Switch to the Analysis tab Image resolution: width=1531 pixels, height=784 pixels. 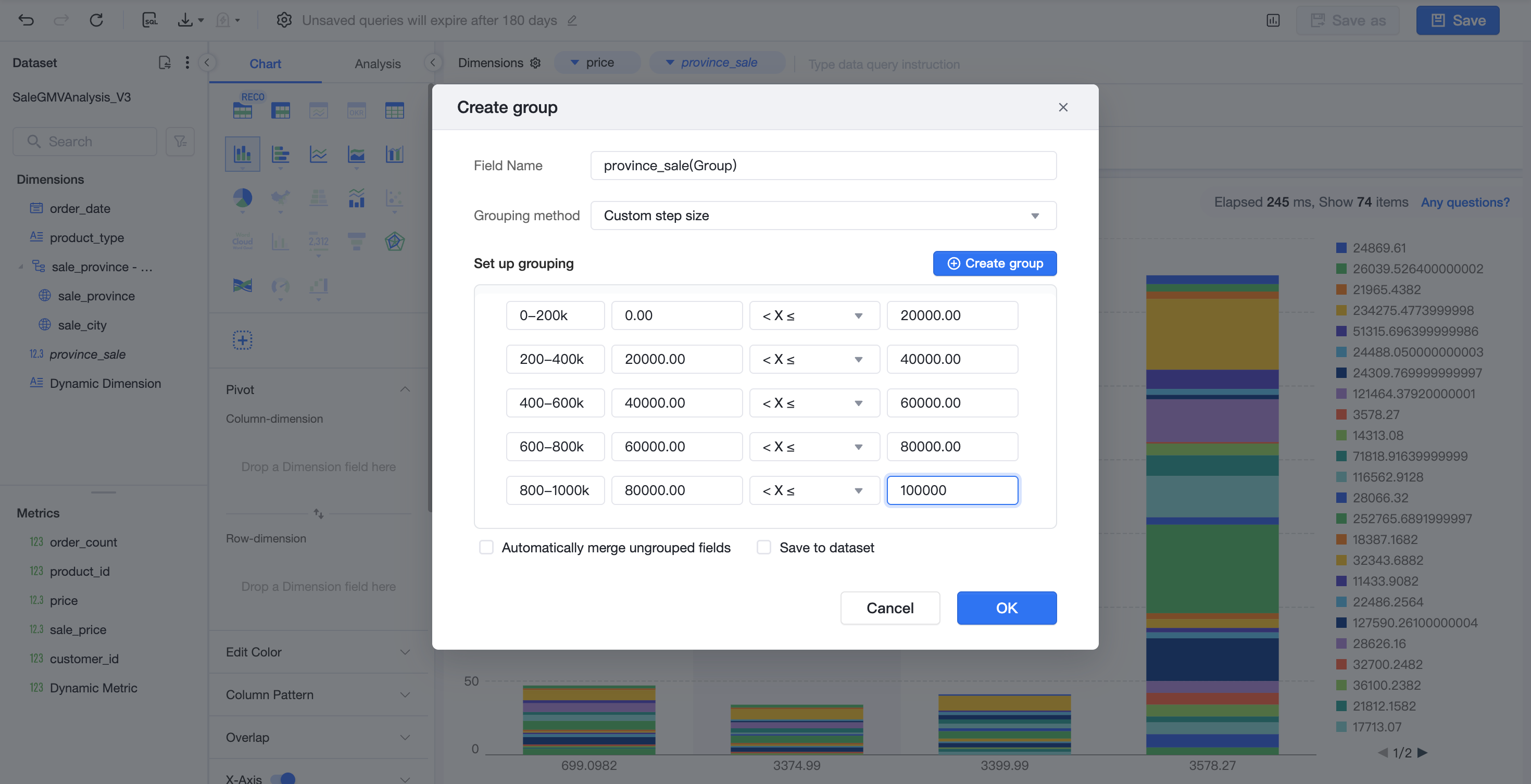pos(378,64)
